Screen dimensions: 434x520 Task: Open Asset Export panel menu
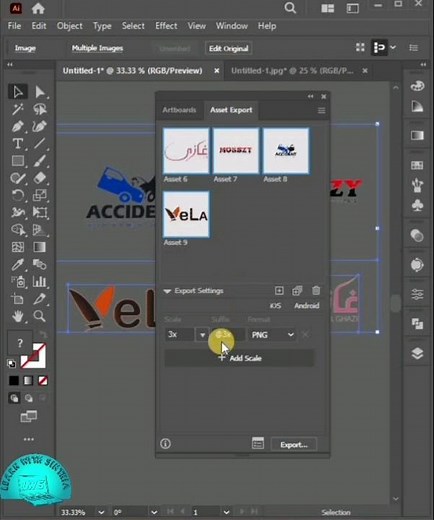click(321, 110)
